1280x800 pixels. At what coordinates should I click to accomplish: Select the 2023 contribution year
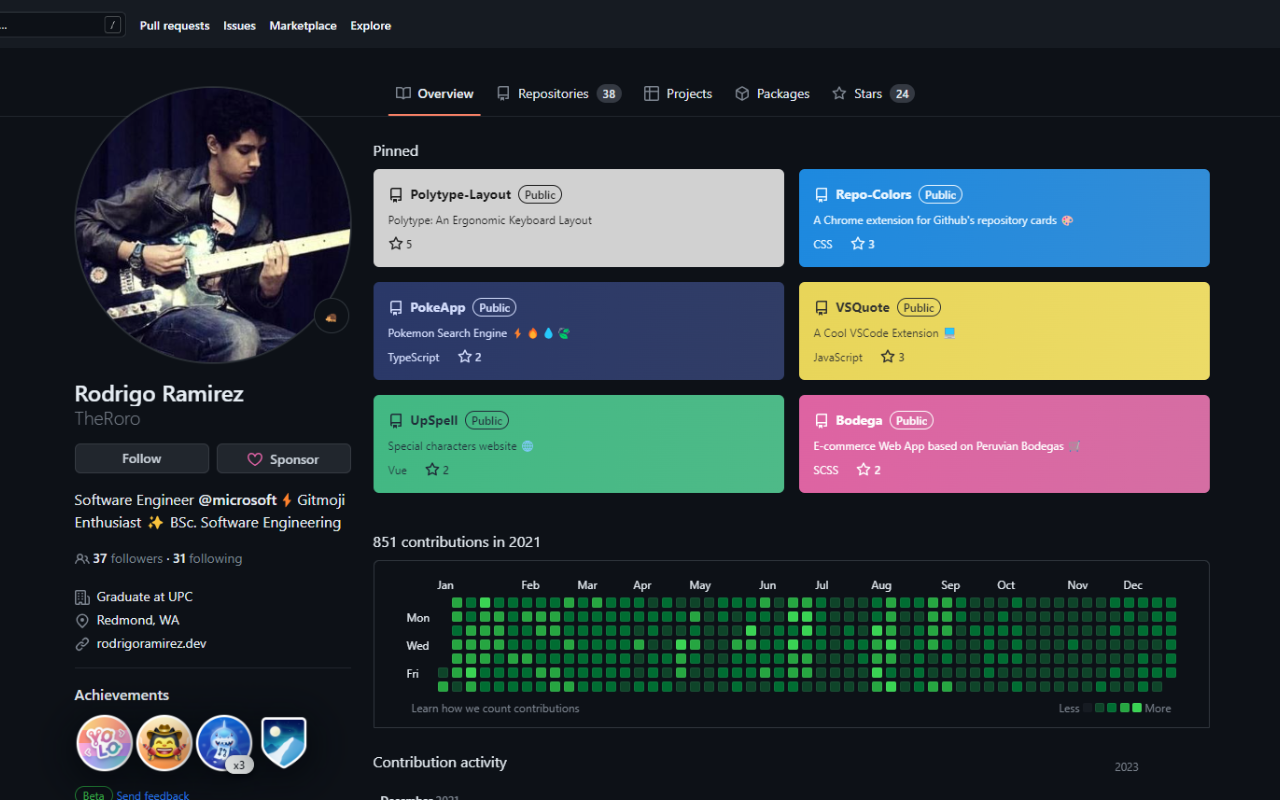(1127, 767)
